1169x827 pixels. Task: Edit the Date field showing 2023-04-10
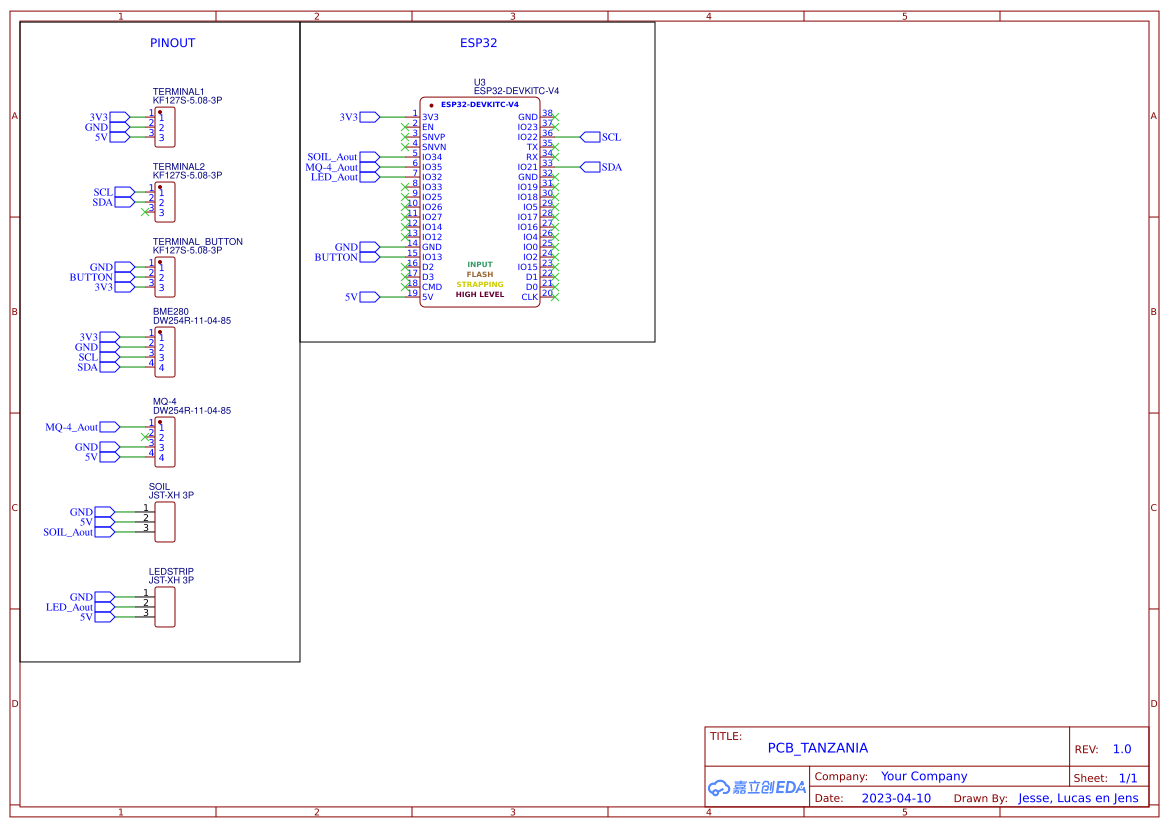tap(893, 798)
